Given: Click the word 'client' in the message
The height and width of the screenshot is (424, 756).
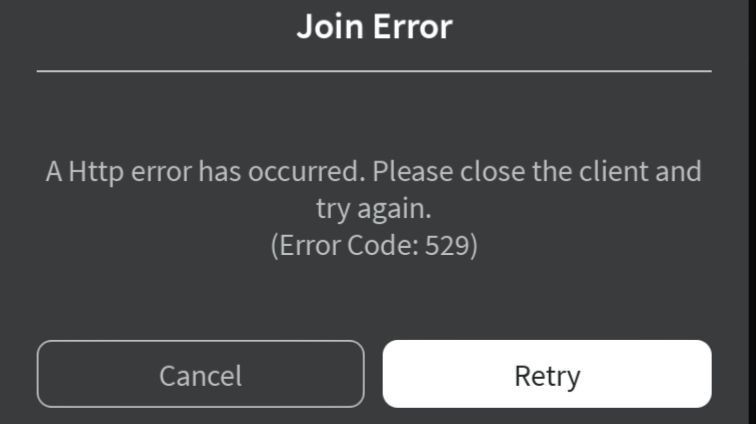Looking at the screenshot, I should click(x=613, y=172).
